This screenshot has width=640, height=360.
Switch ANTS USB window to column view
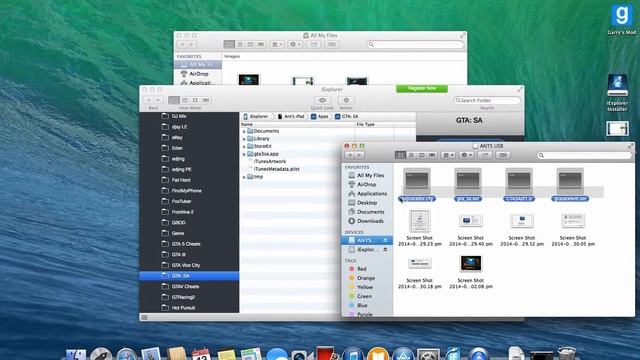pos(422,155)
